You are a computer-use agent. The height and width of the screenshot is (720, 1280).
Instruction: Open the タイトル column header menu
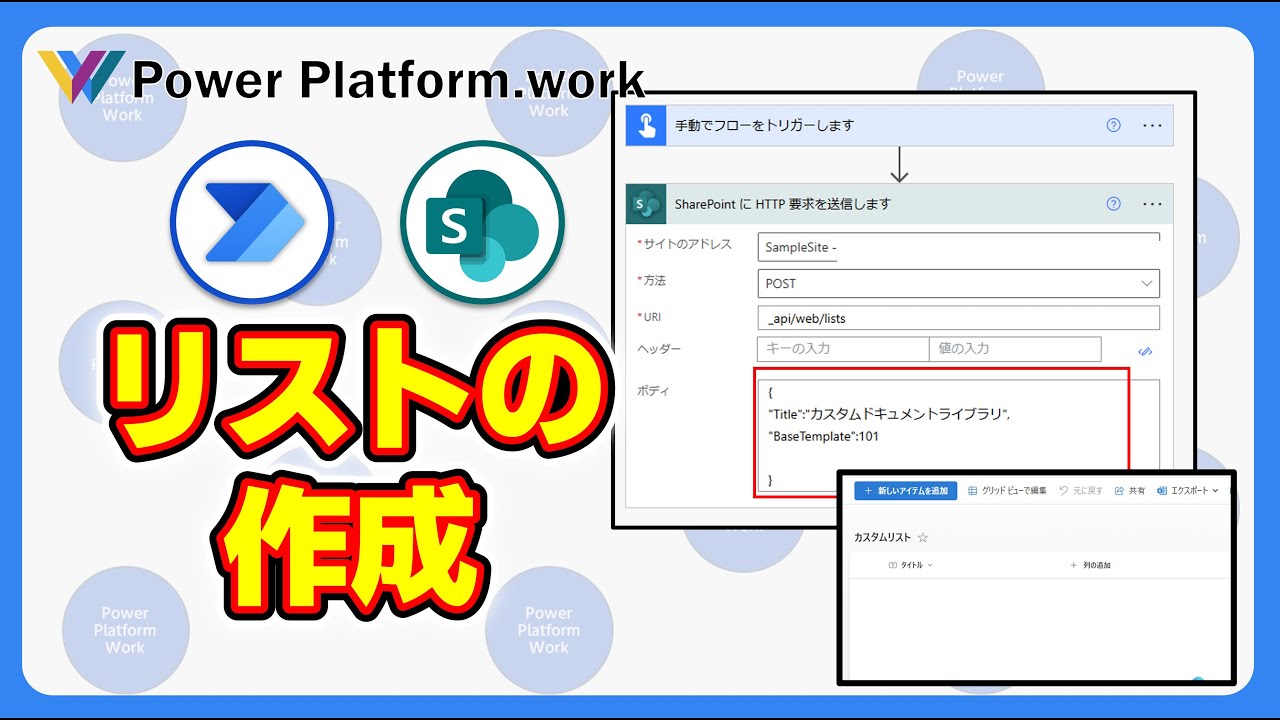pos(910,565)
